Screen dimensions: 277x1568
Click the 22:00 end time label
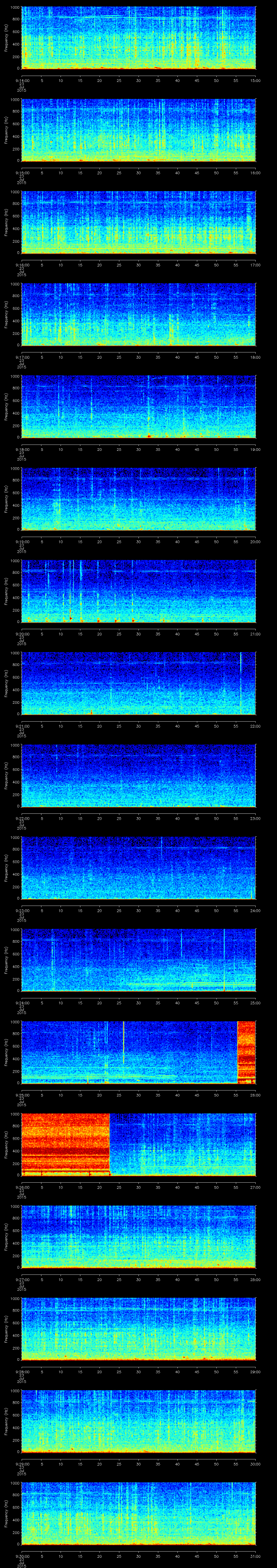coord(256,726)
